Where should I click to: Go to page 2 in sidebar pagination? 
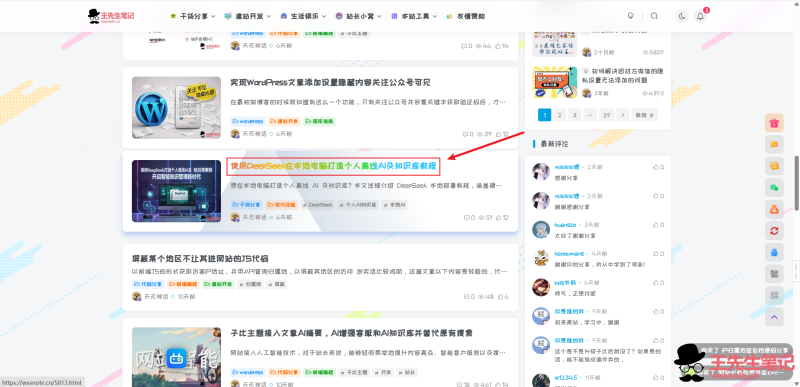(x=559, y=115)
